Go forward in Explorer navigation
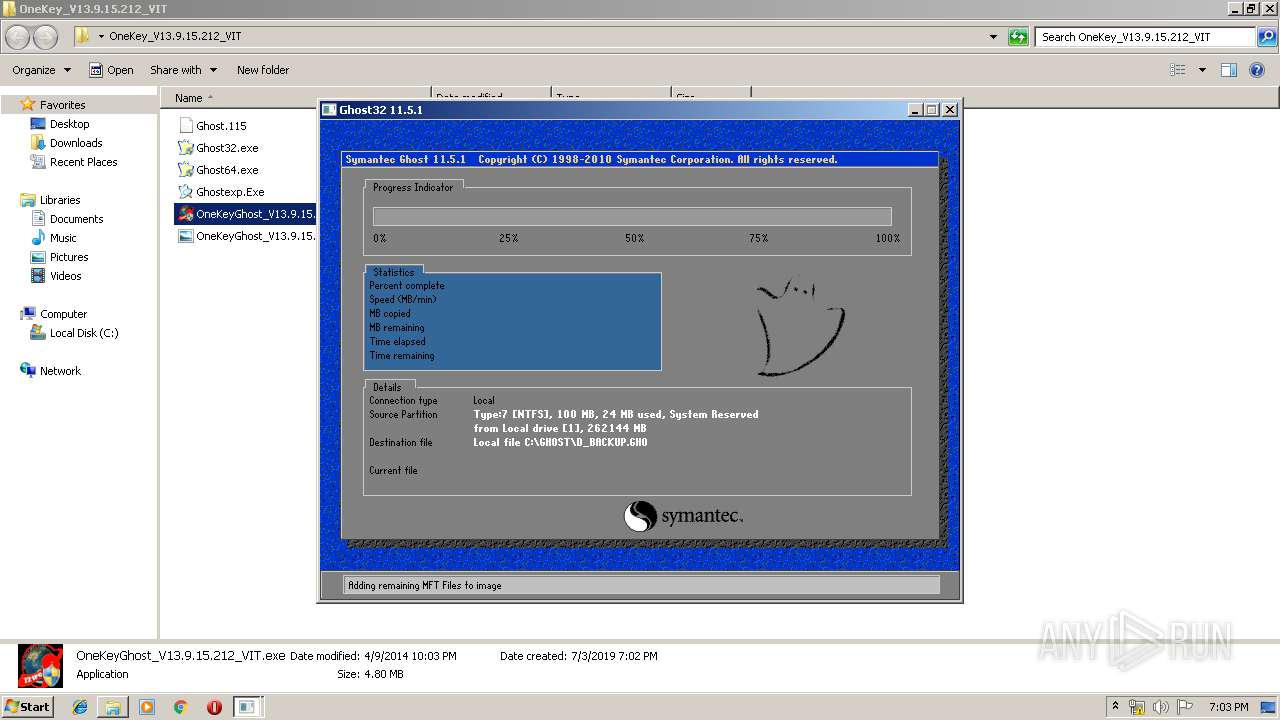The height and width of the screenshot is (720, 1280). pyautogui.click(x=46, y=37)
